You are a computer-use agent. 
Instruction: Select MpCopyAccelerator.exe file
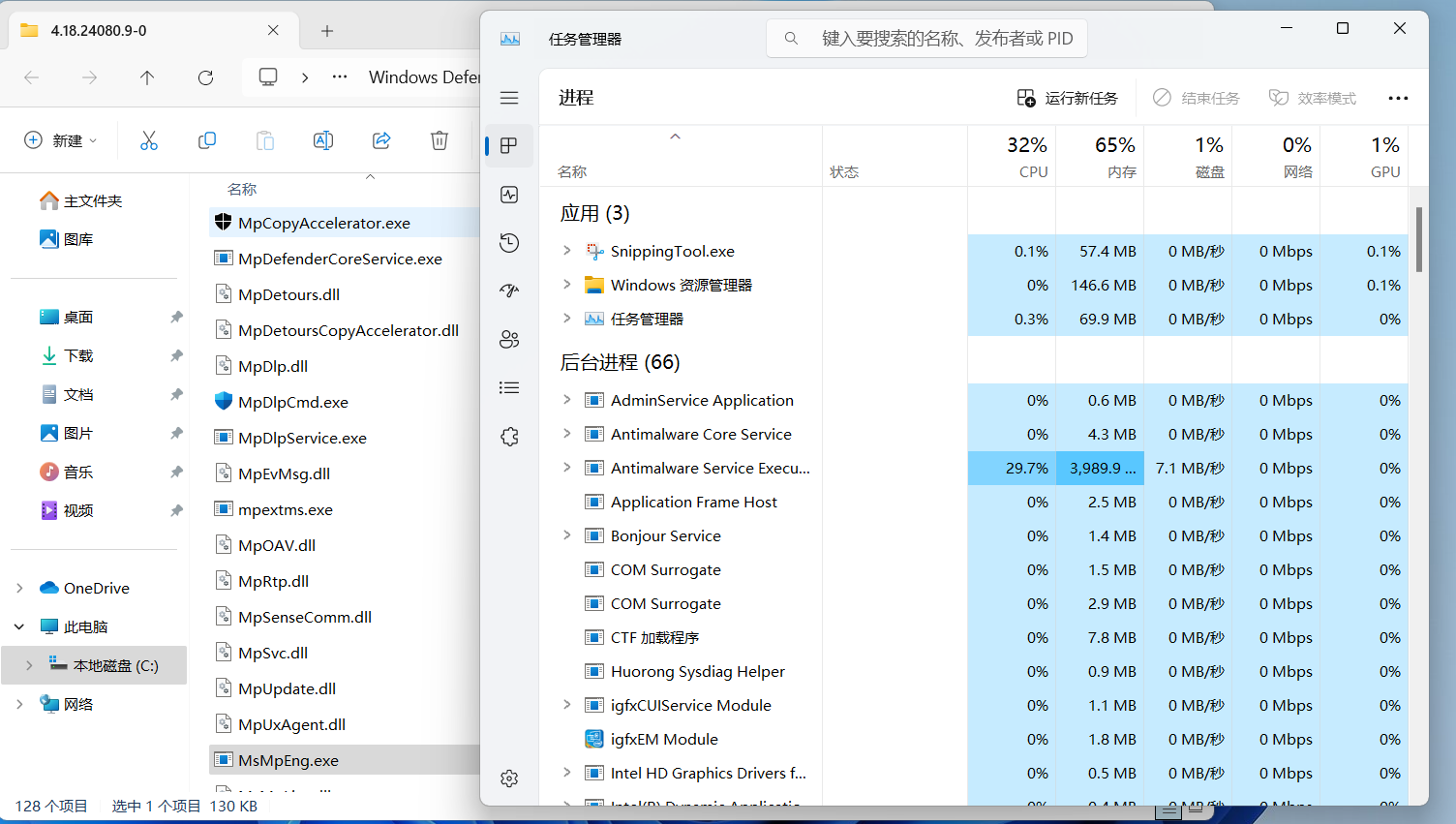pos(345,223)
